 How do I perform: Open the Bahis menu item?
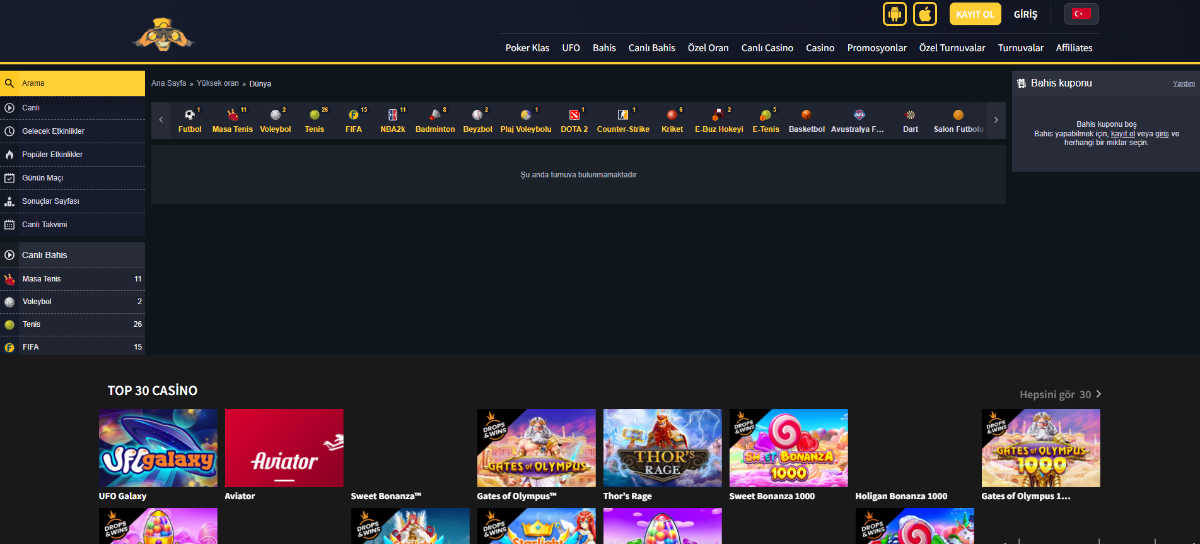pos(604,48)
